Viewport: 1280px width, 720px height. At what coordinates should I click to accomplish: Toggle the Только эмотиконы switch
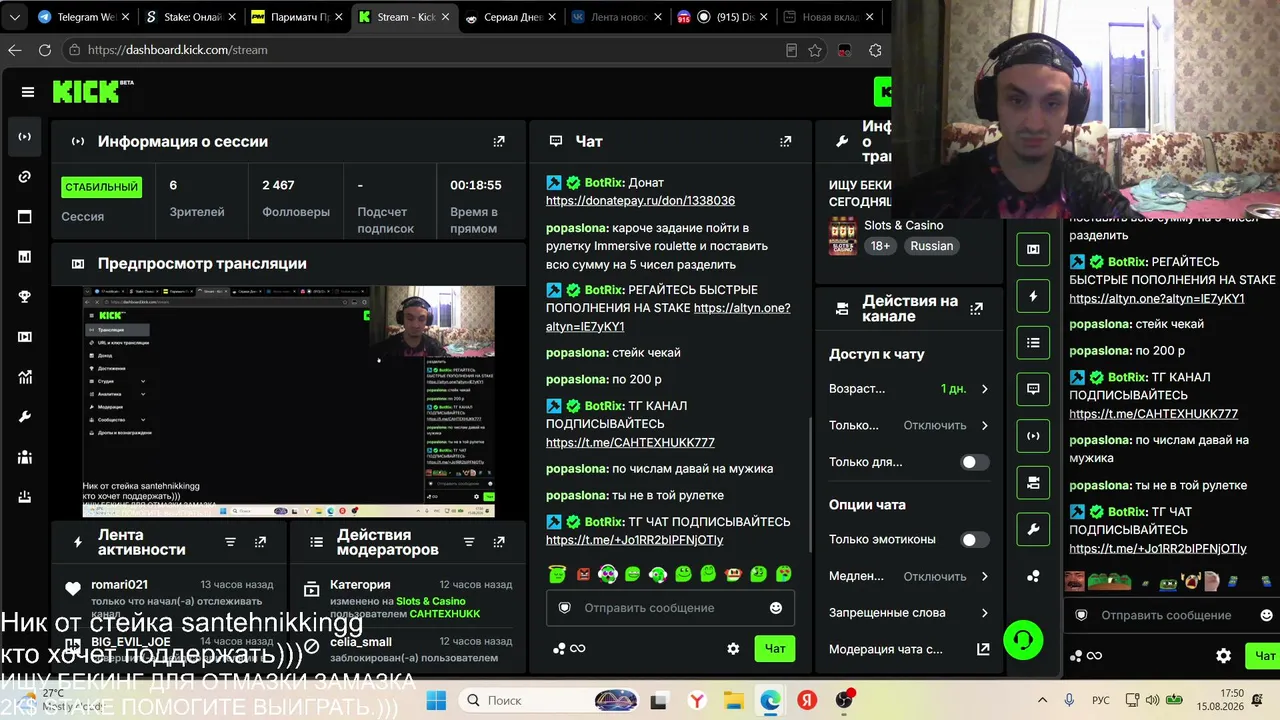(x=975, y=540)
